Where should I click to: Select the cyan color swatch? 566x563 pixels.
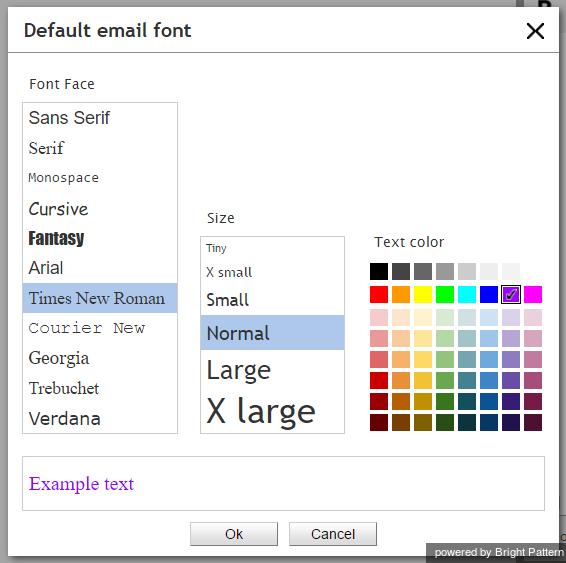coord(467,294)
